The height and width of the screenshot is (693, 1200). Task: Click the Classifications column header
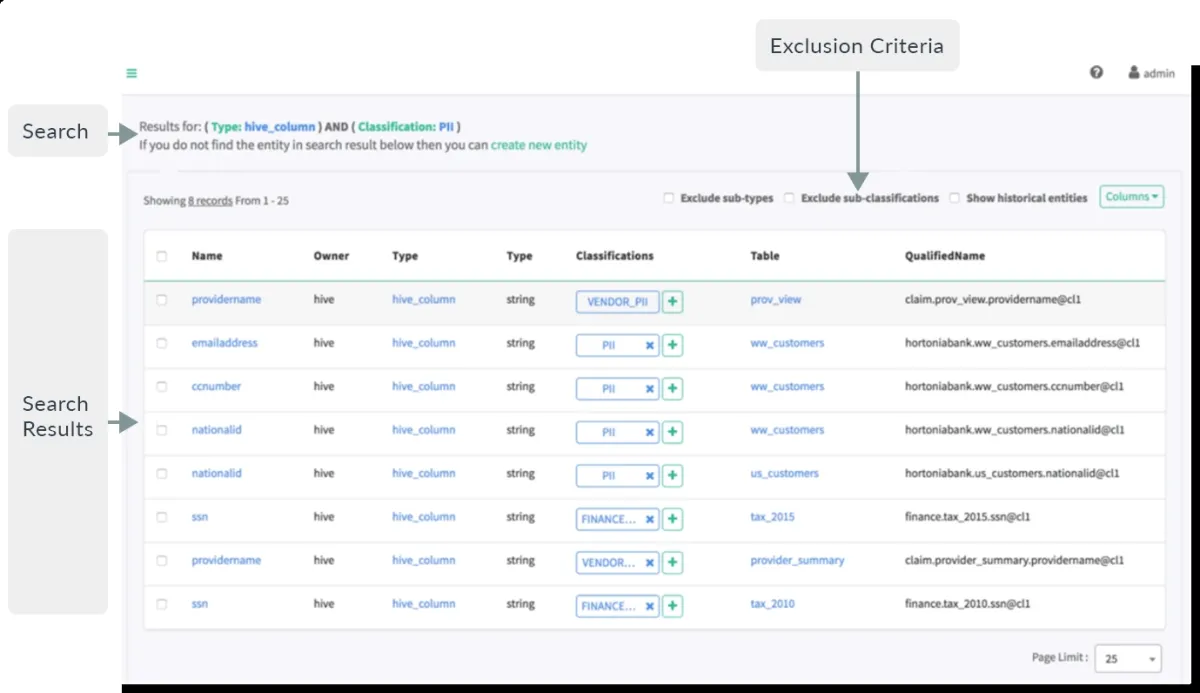click(615, 256)
